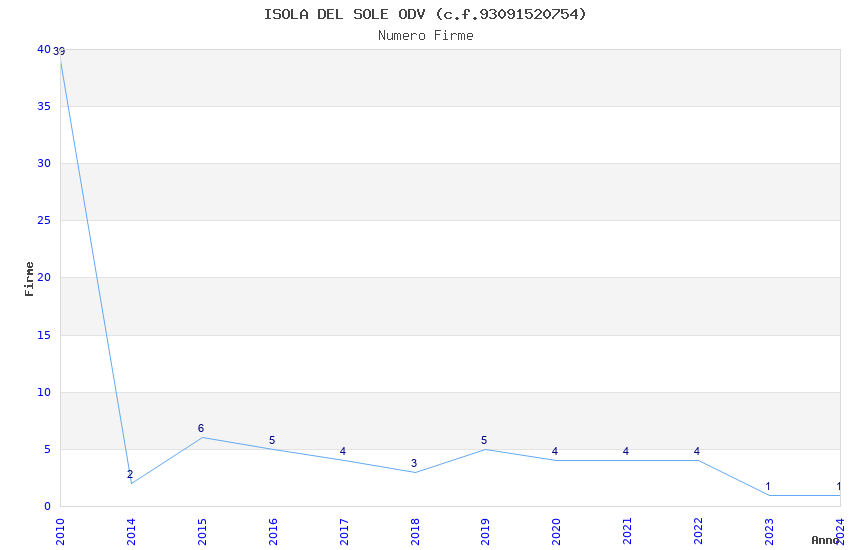Select the 2016 year label
Viewport: 850px width, 550px height.
[x=273, y=532]
